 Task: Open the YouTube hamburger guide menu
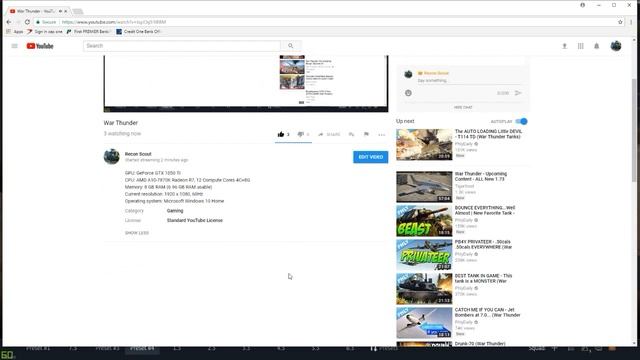pos(14,46)
